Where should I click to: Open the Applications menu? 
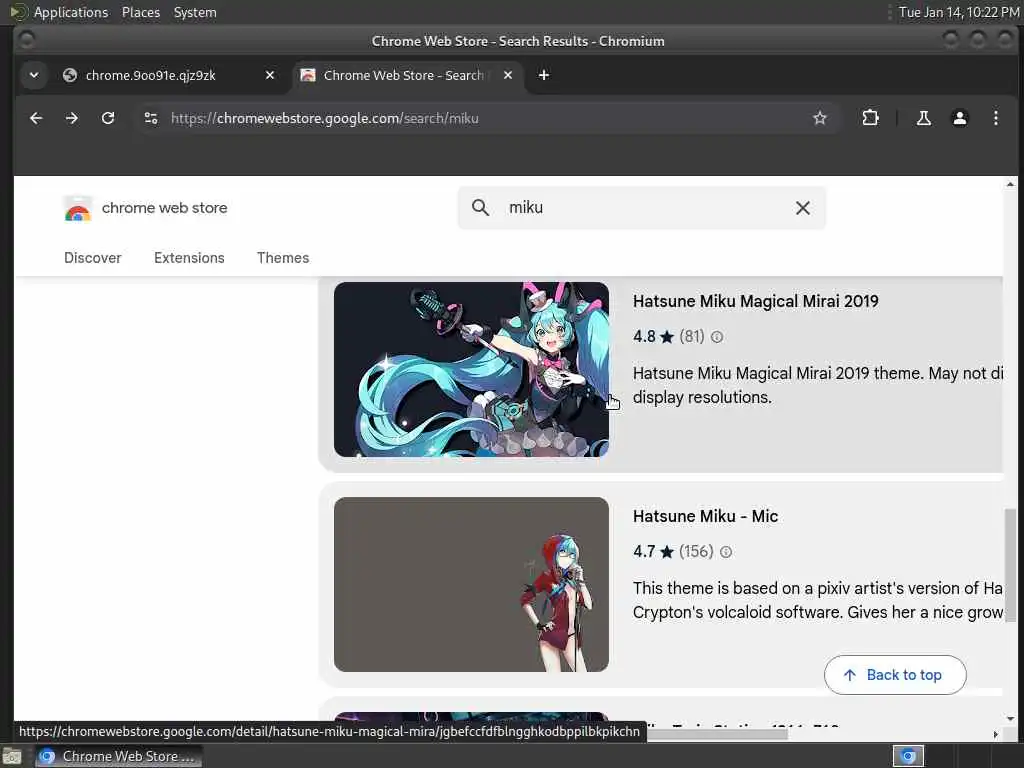click(71, 12)
